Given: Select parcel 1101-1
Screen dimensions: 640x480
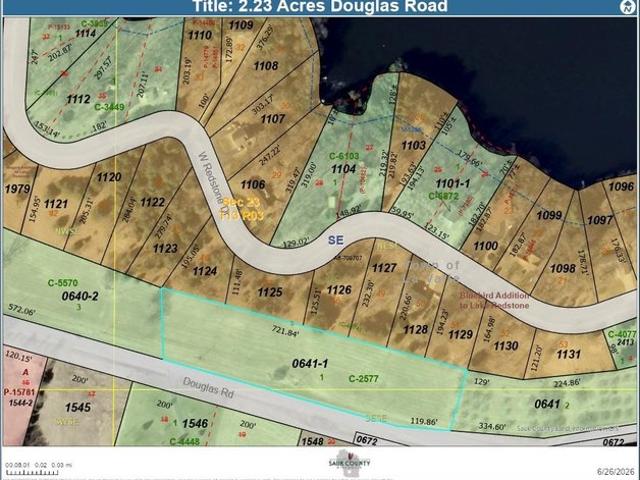Looking at the screenshot, I should 453,183.
